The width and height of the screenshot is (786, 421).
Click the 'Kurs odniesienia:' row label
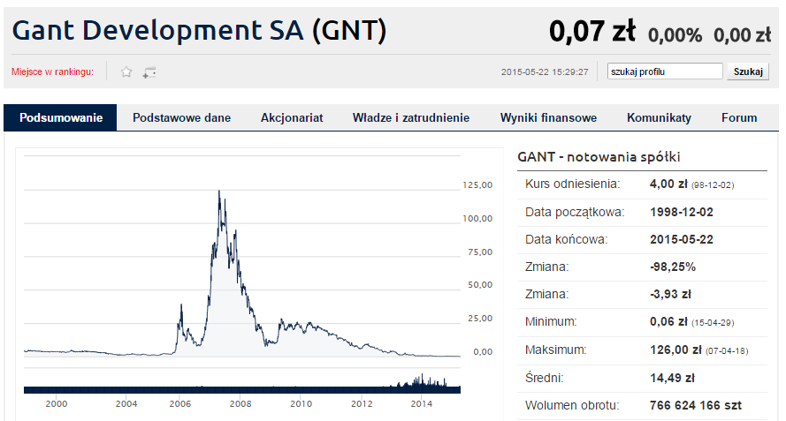point(572,184)
